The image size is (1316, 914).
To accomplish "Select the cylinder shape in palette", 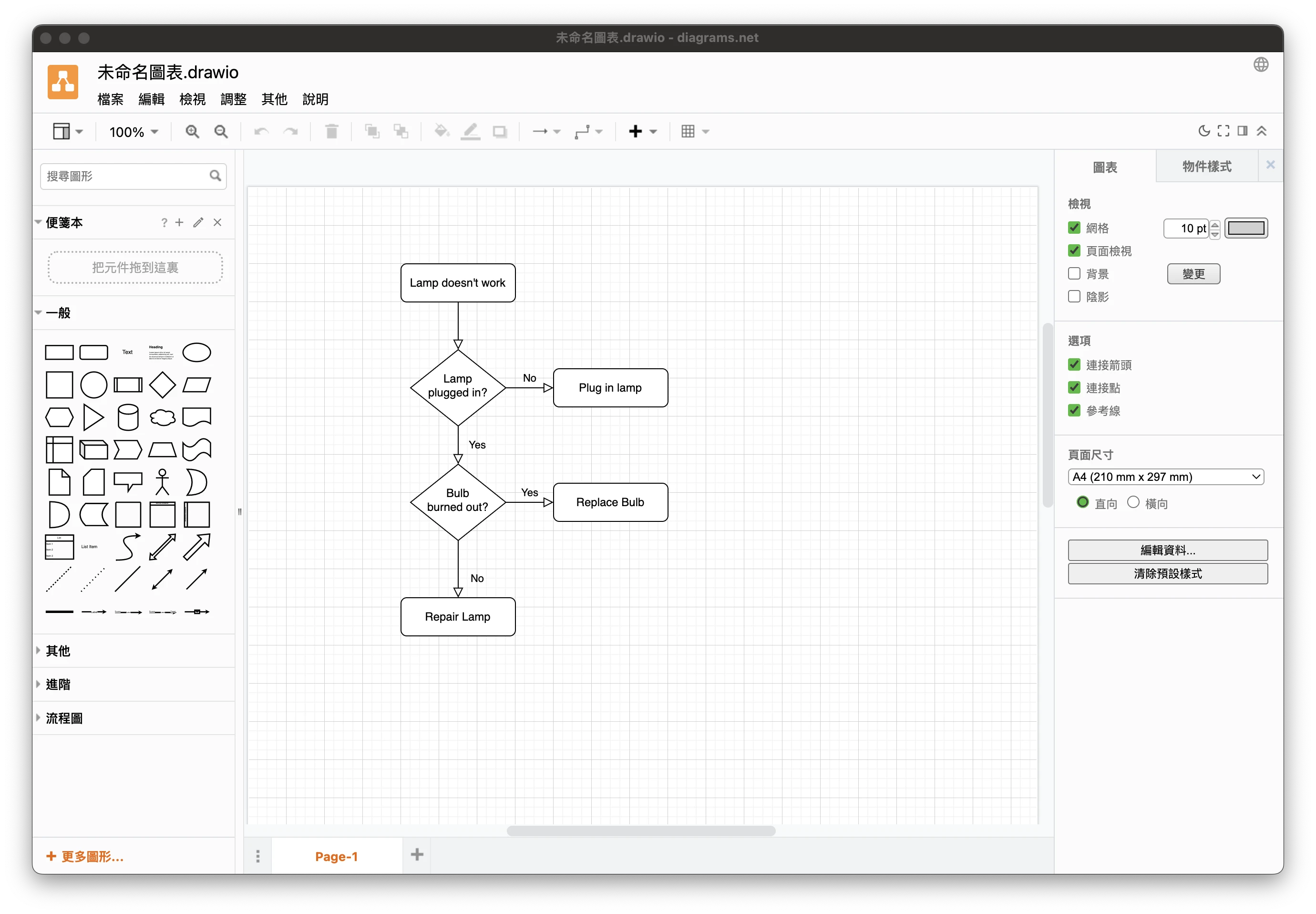I will tap(128, 417).
